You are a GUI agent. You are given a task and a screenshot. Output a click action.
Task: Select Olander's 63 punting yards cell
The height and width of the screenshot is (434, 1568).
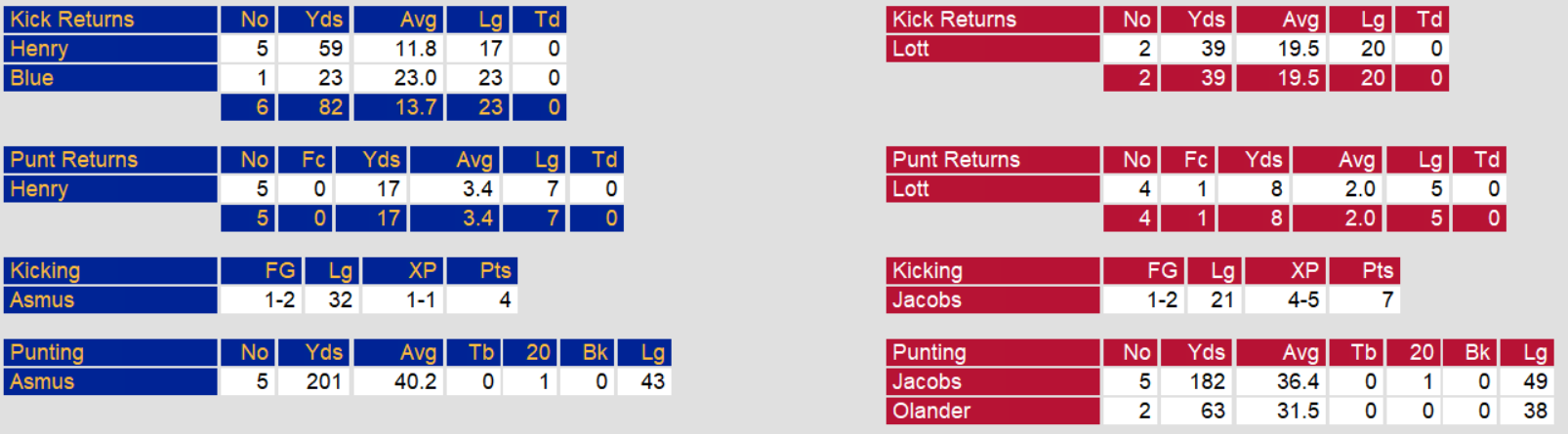point(1213,412)
